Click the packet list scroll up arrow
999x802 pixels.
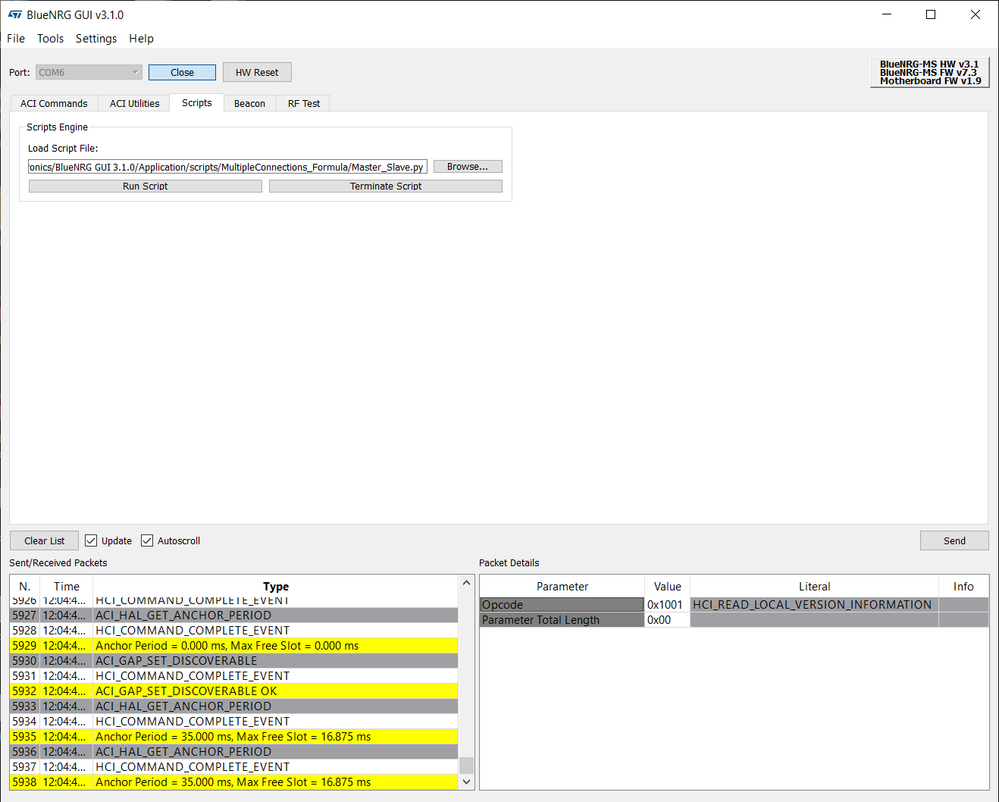[466, 583]
